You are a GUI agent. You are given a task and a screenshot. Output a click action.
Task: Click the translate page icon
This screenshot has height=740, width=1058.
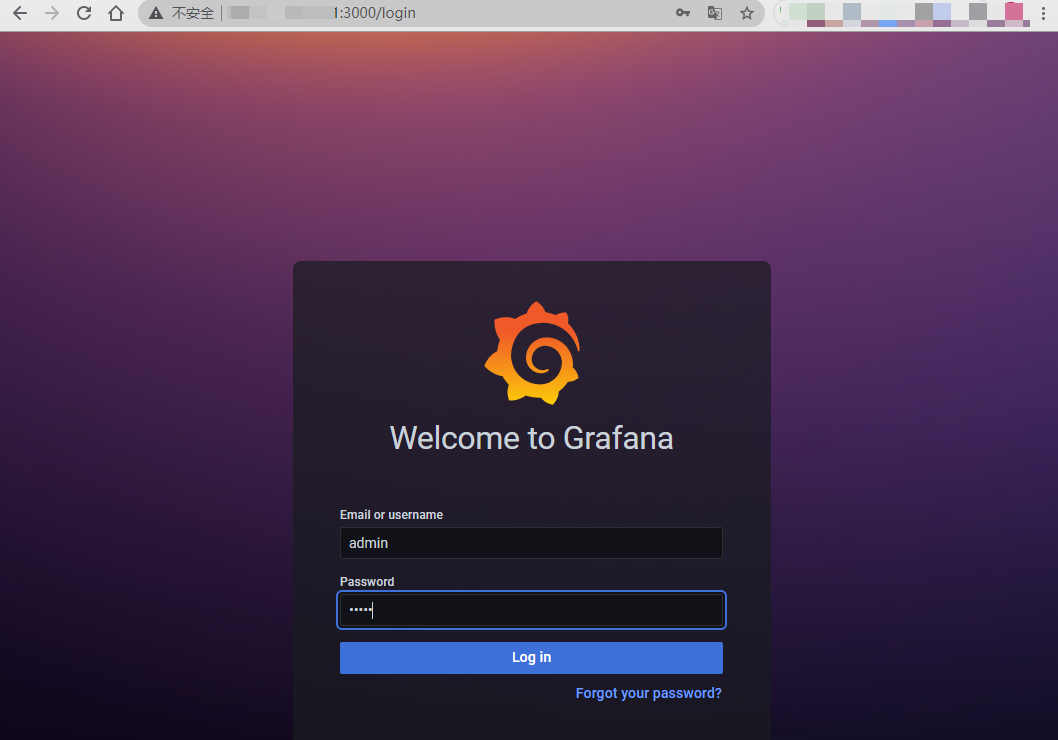pos(714,14)
